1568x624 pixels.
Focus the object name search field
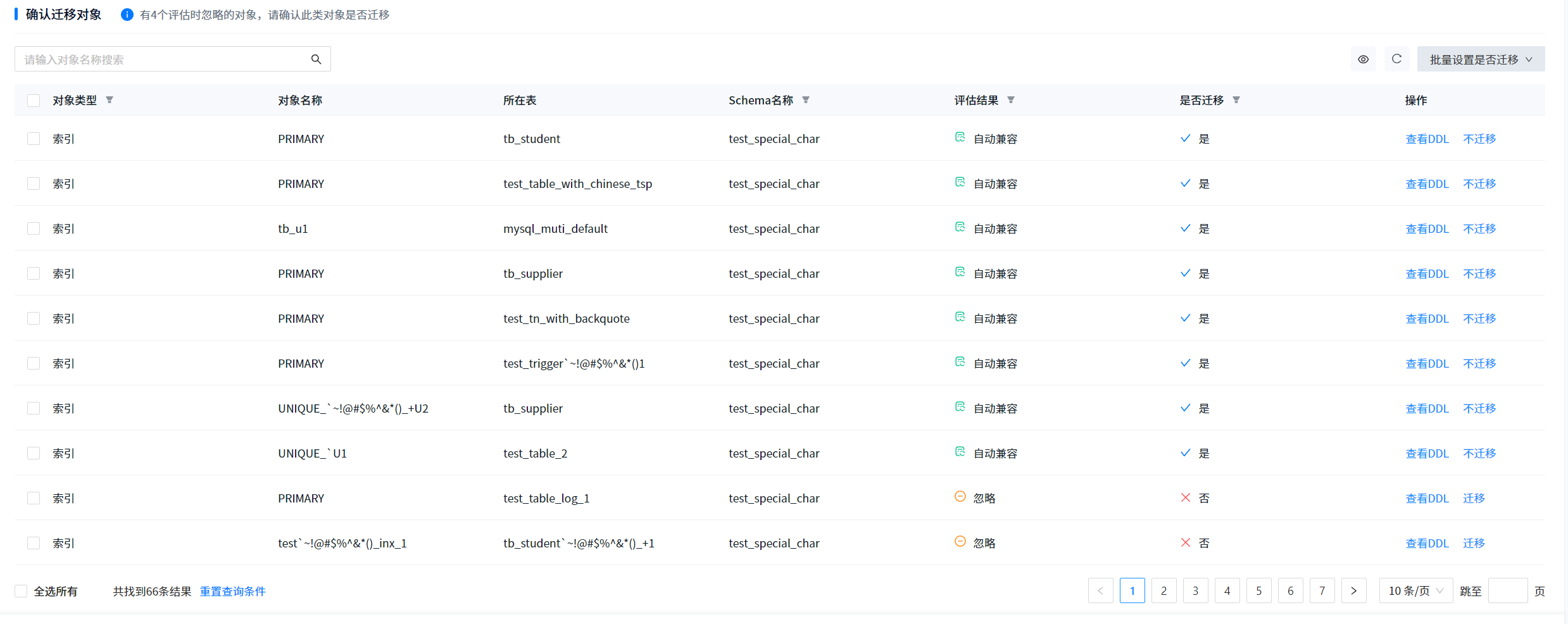coord(161,59)
